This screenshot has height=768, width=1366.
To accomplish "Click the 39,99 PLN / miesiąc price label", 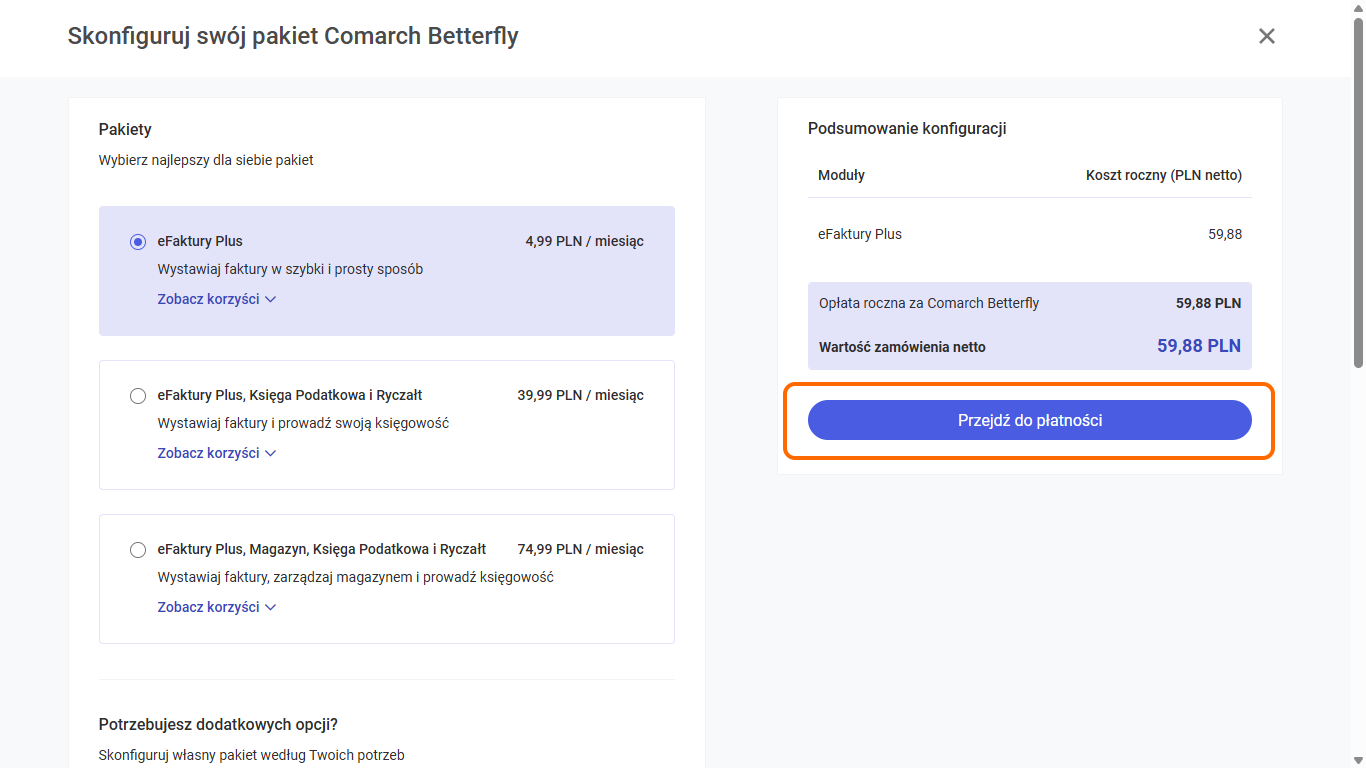I will tap(580, 395).
